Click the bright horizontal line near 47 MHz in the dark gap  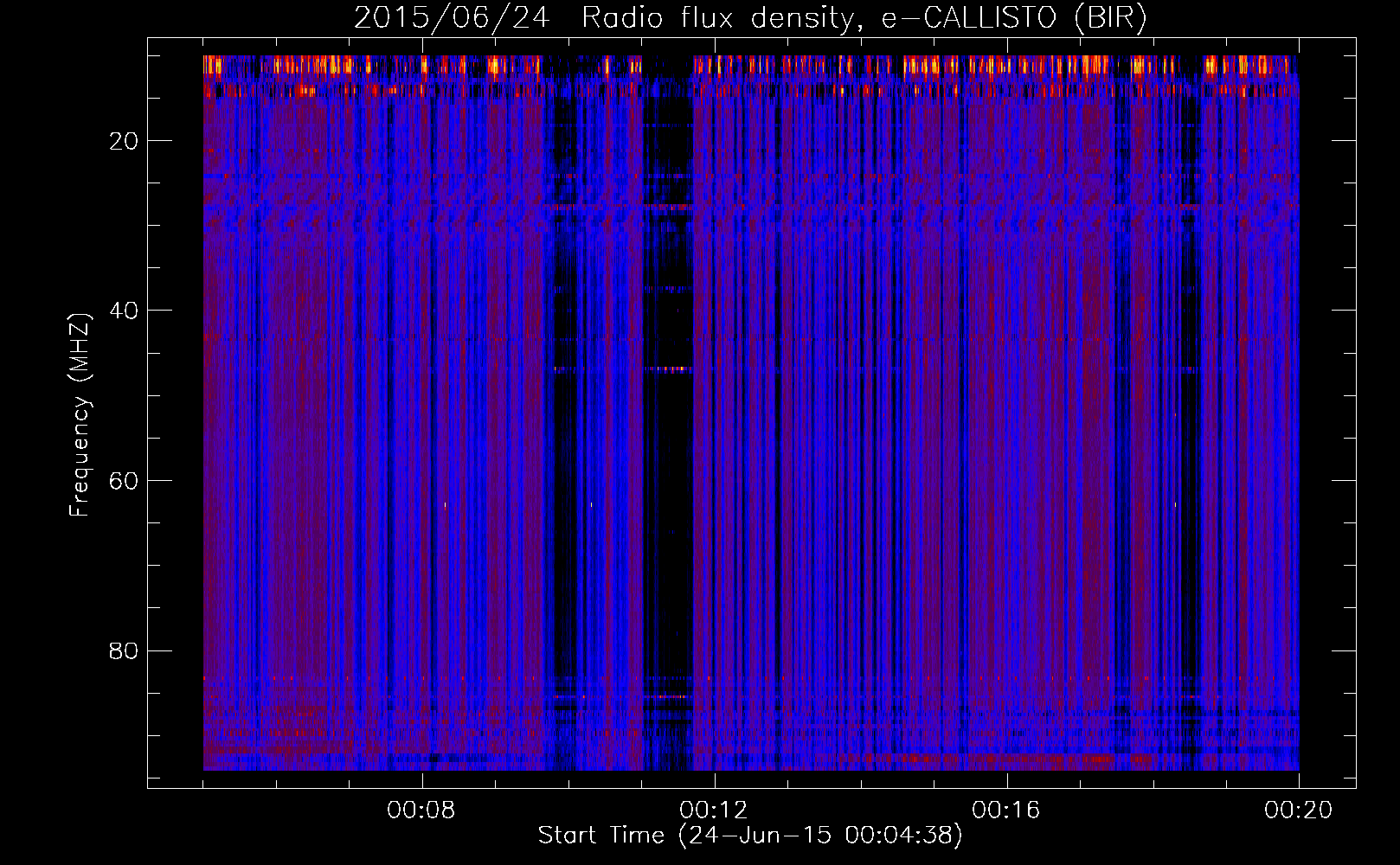pos(668,369)
